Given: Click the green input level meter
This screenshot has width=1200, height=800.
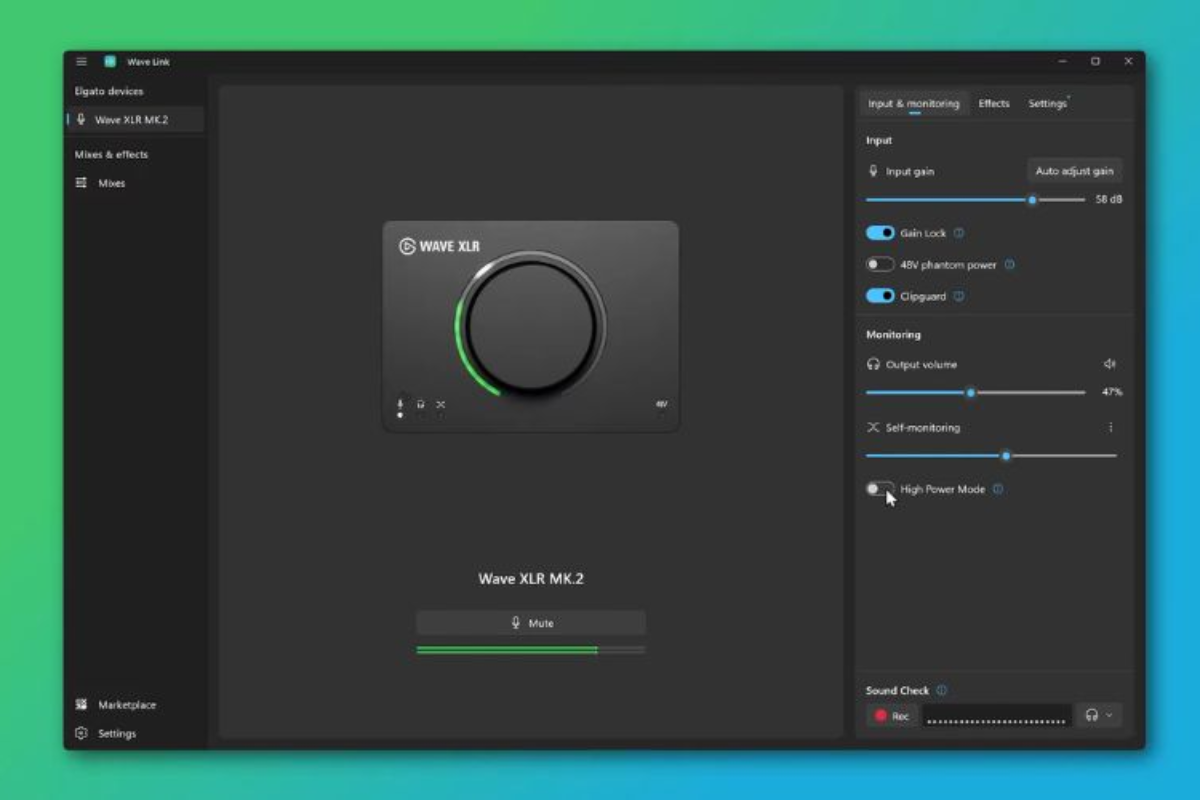Looking at the screenshot, I should (531, 650).
